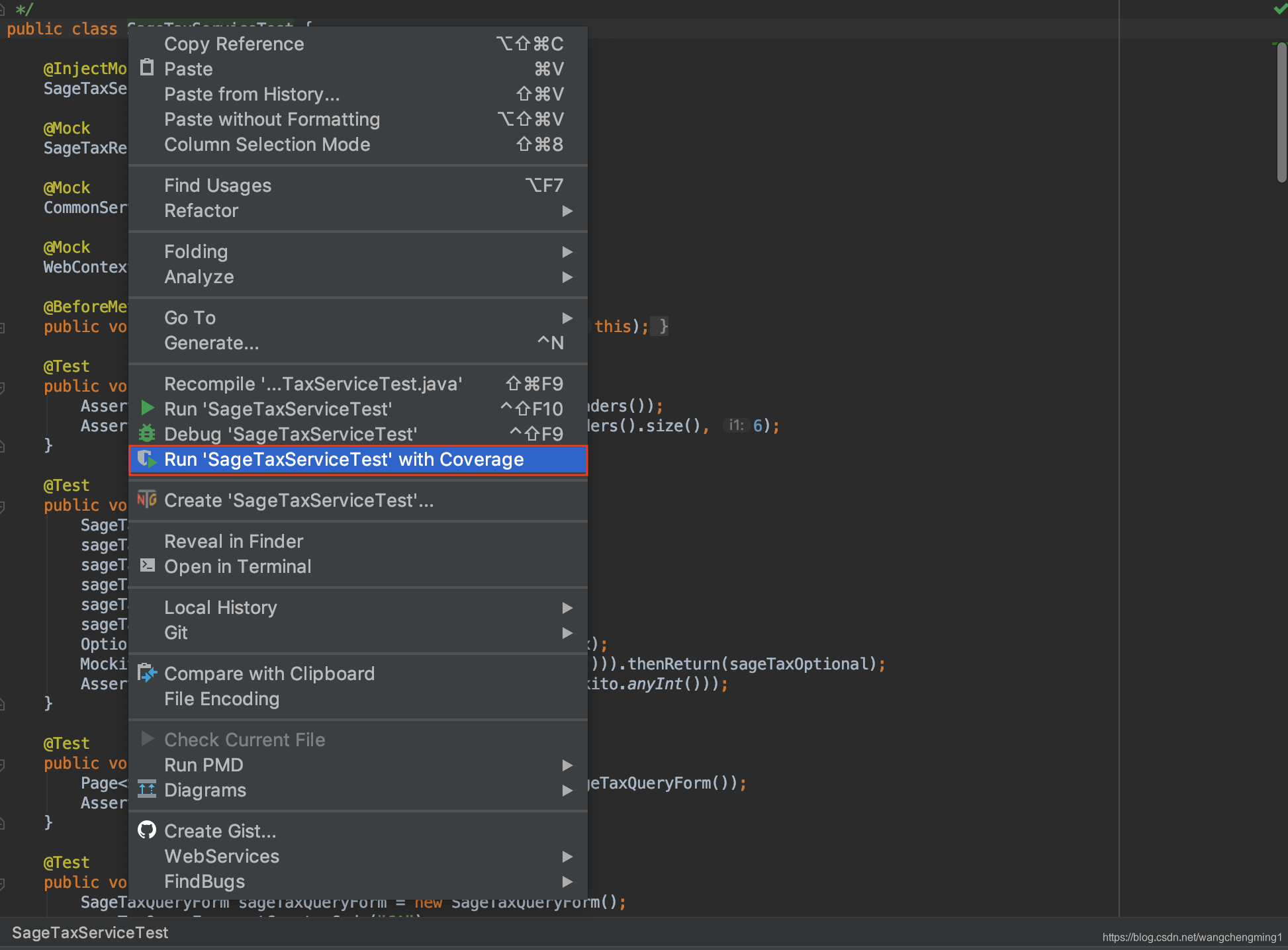Choose Reveal in Finder
This screenshot has width=1288, height=950.
click(x=234, y=541)
